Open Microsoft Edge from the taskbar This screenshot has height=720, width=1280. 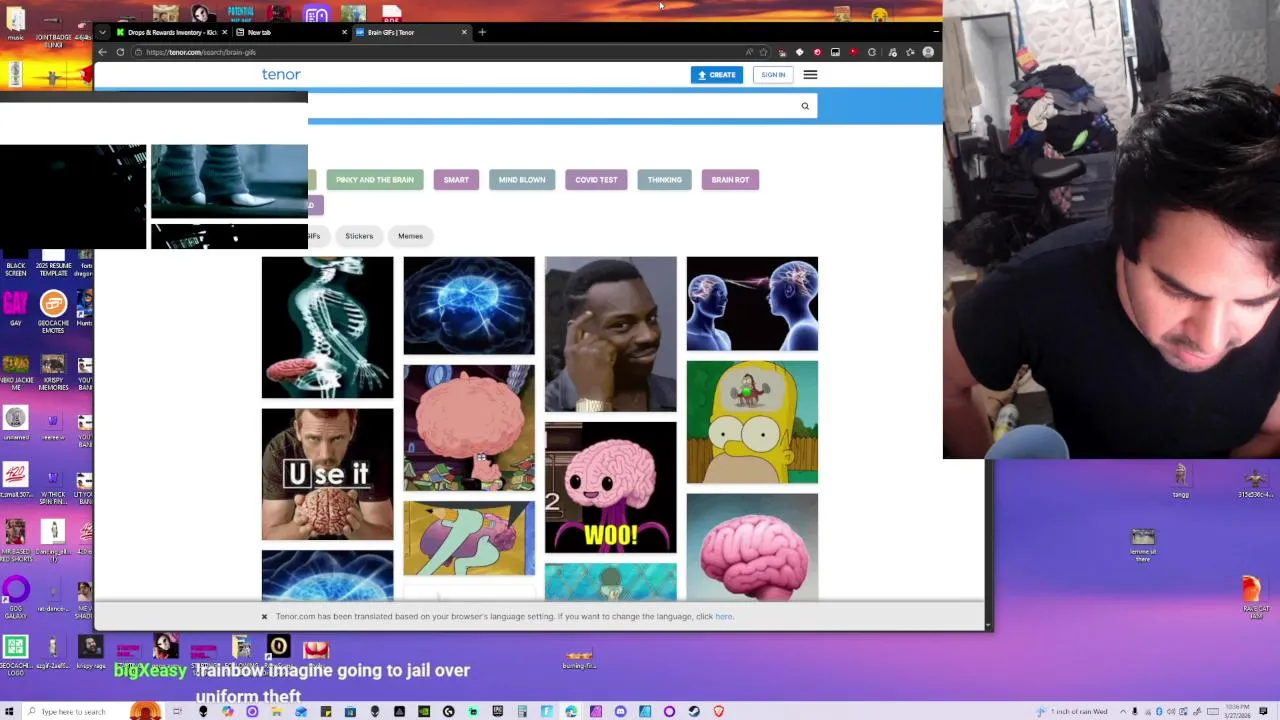tap(571, 711)
